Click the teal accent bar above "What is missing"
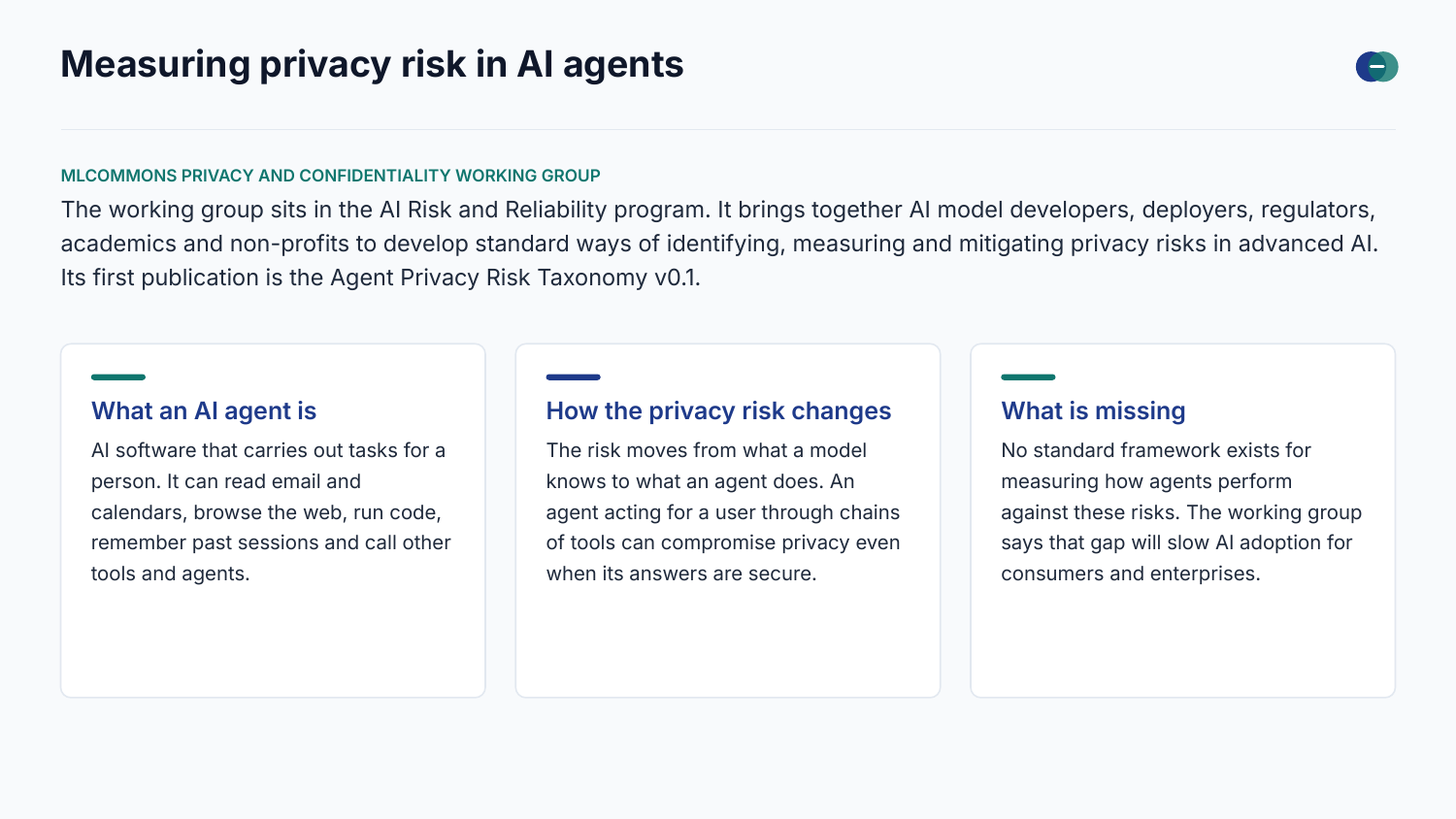Viewport: 1456px width, 819px height. tap(1028, 377)
